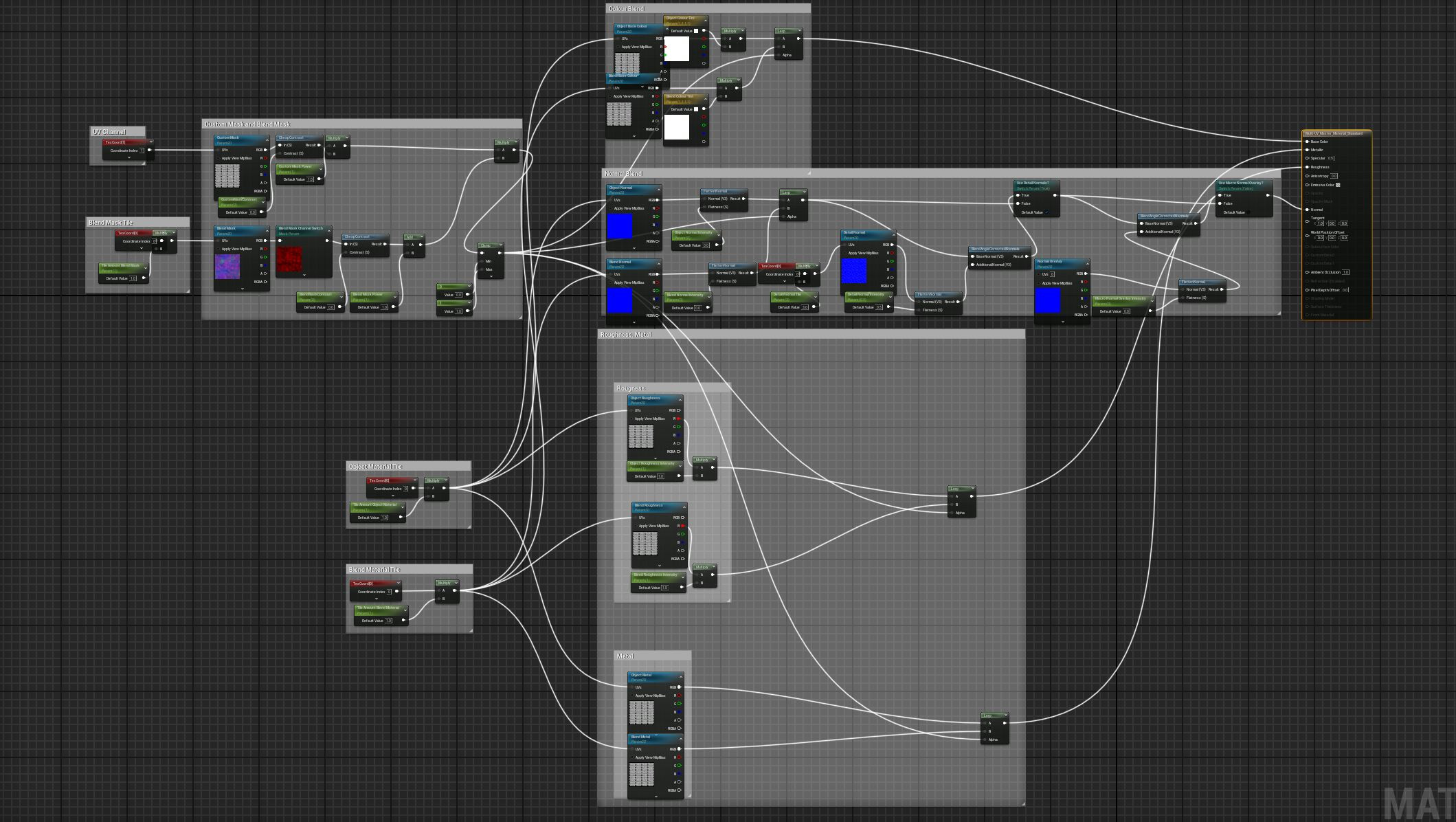Viewport: 1456px width, 822px height.
Task: Click the Alpha pin of the Metal Lerp node
Action: pos(985,740)
